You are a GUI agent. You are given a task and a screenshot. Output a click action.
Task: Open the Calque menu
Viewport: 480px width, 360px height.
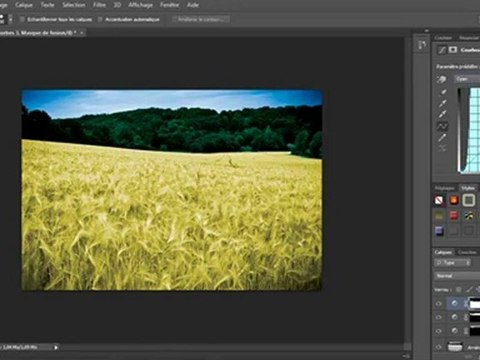[24, 5]
